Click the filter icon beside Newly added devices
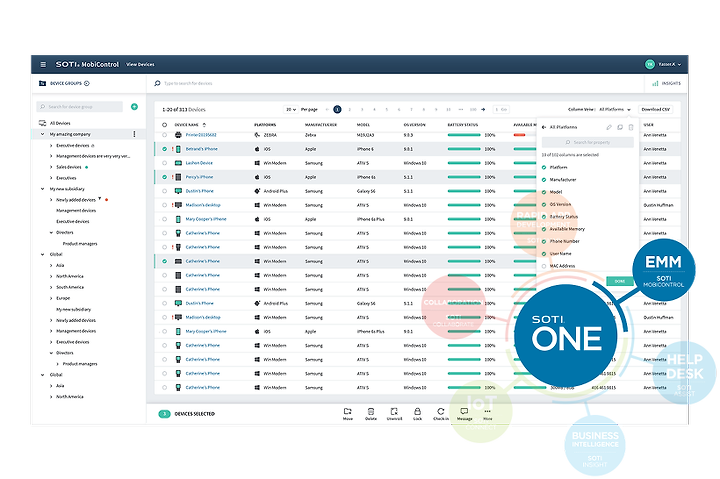720x479 pixels. tap(100, 199)
